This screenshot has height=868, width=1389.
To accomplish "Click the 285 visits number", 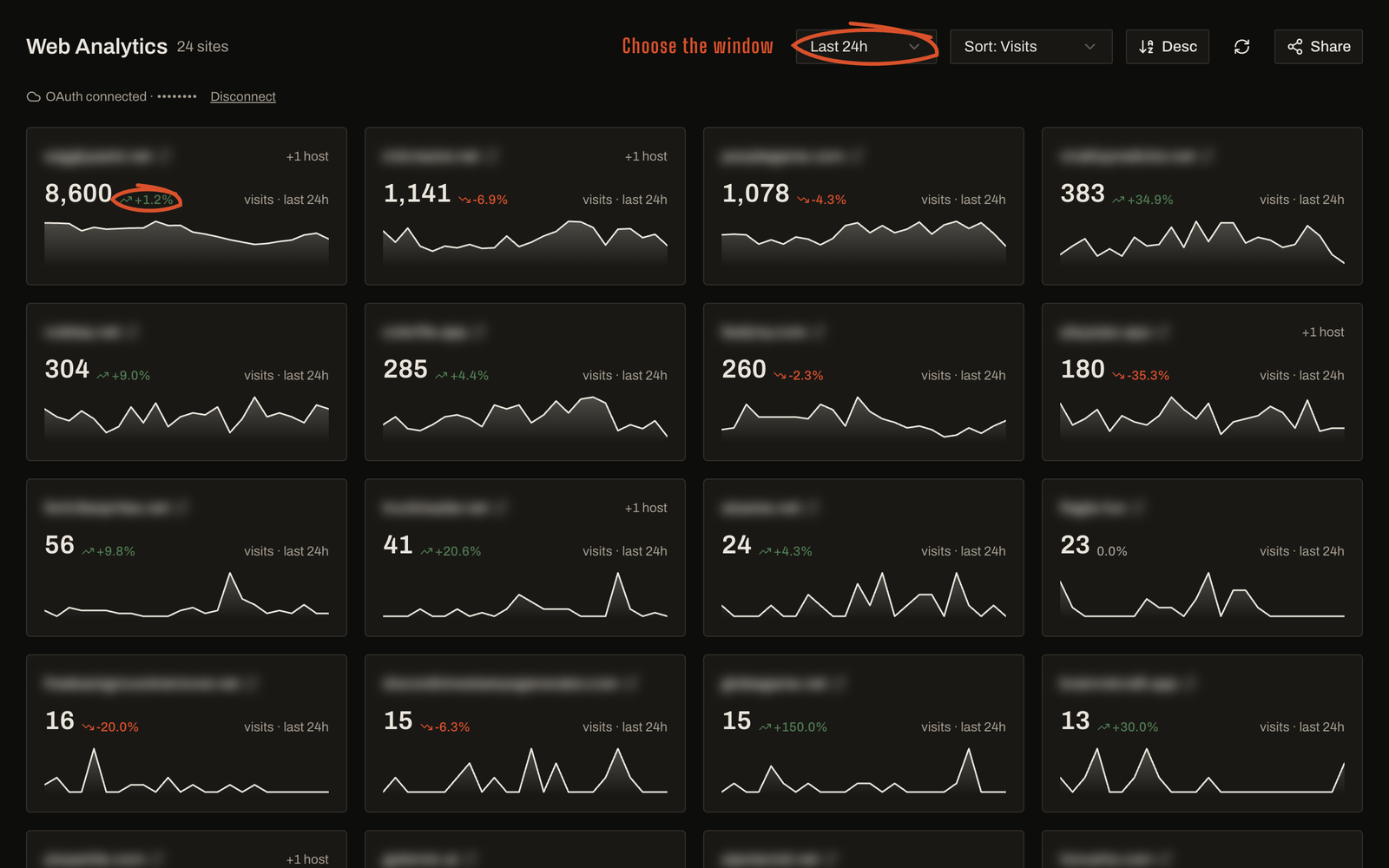I will coord(405,369).
